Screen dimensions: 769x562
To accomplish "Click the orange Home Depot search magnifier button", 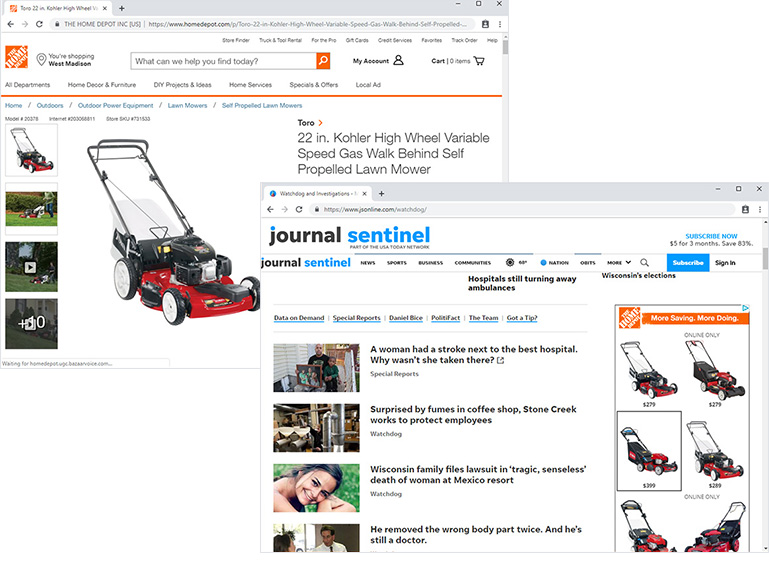I will pyautogui.click(x=323, y=61).
